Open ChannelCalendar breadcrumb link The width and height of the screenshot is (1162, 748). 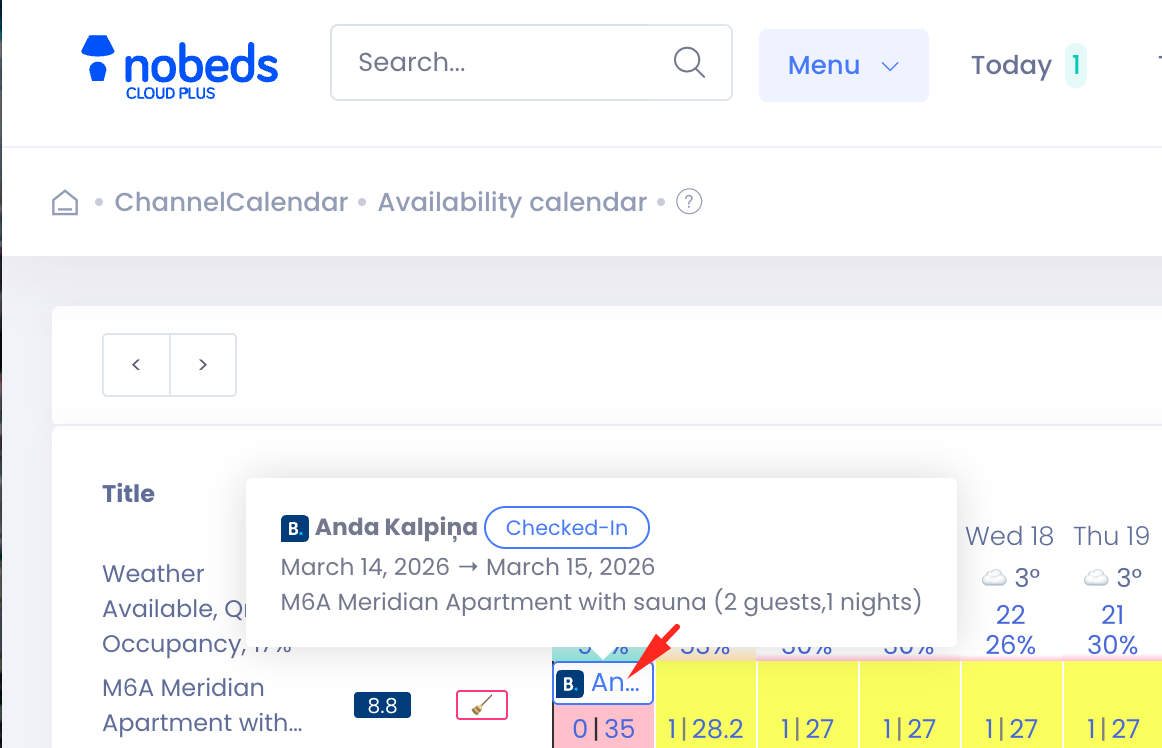point(231,203)
